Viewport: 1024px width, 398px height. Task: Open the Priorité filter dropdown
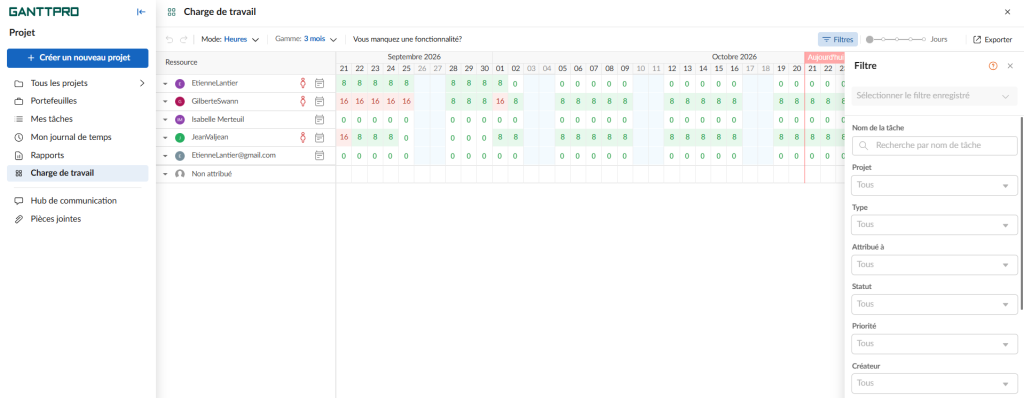pos(935,343)
